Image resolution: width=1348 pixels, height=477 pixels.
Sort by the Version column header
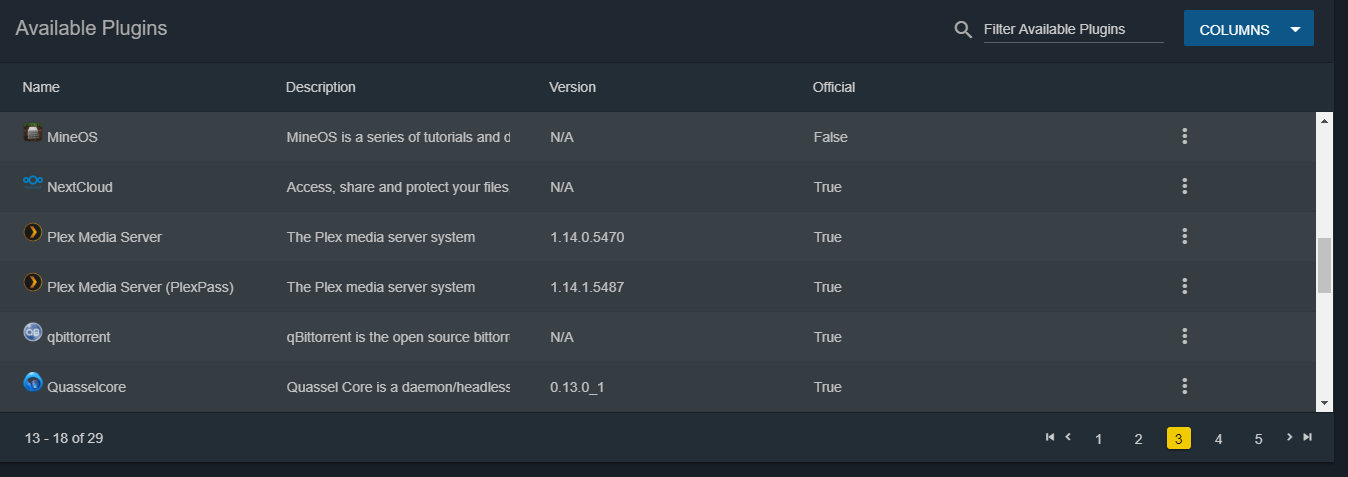click(572, 87)
